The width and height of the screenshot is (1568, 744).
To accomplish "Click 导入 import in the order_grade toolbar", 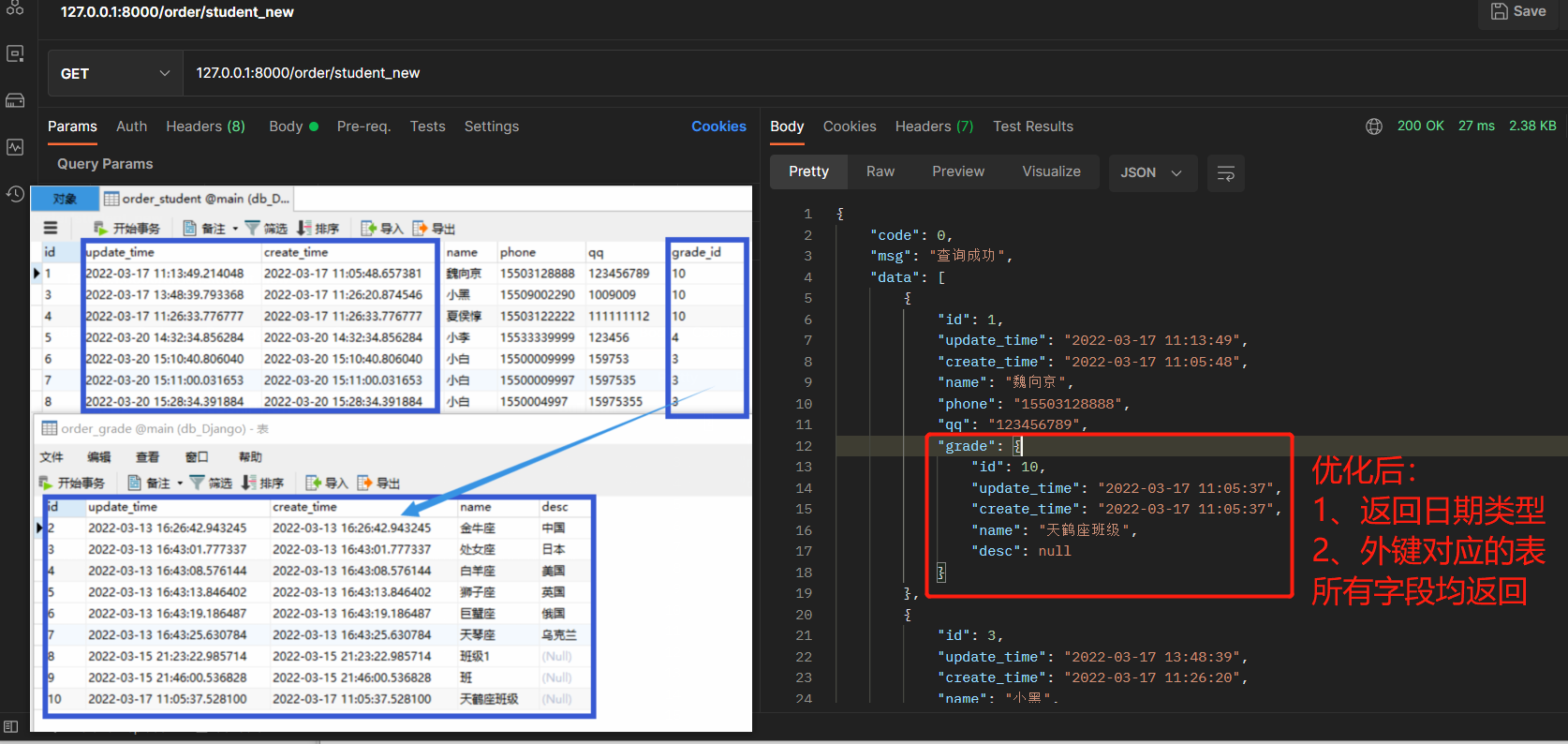I will 327,484.
